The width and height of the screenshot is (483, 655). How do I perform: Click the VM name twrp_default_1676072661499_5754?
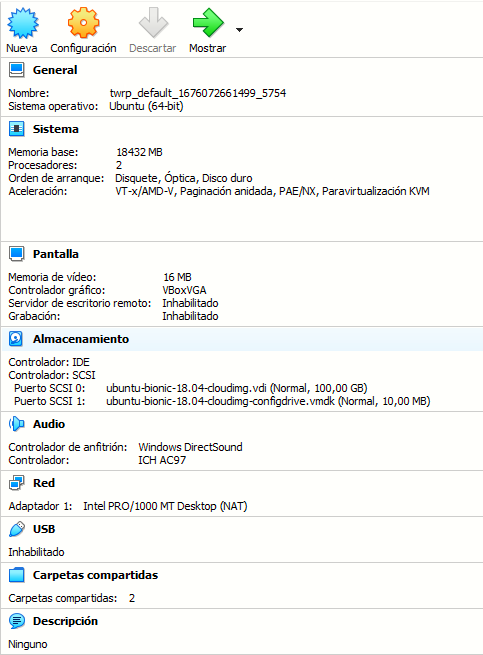coord(198,93)
